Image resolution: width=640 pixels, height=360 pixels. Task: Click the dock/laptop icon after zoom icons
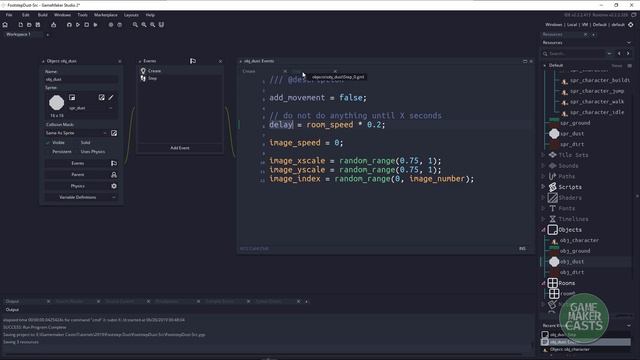tap(161, 25)
